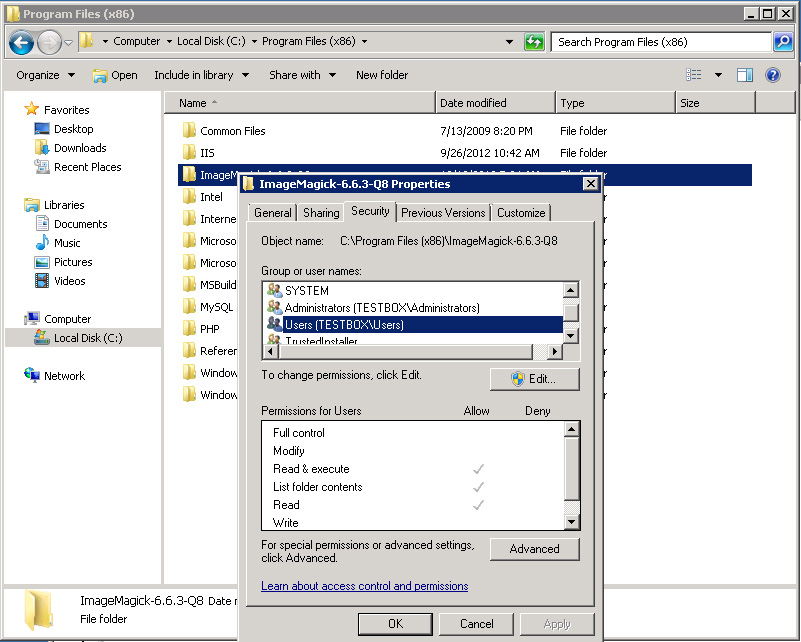Open the address bar history dropdown
This screenshot has height=642, width=801.
click(x=509, y=42)
